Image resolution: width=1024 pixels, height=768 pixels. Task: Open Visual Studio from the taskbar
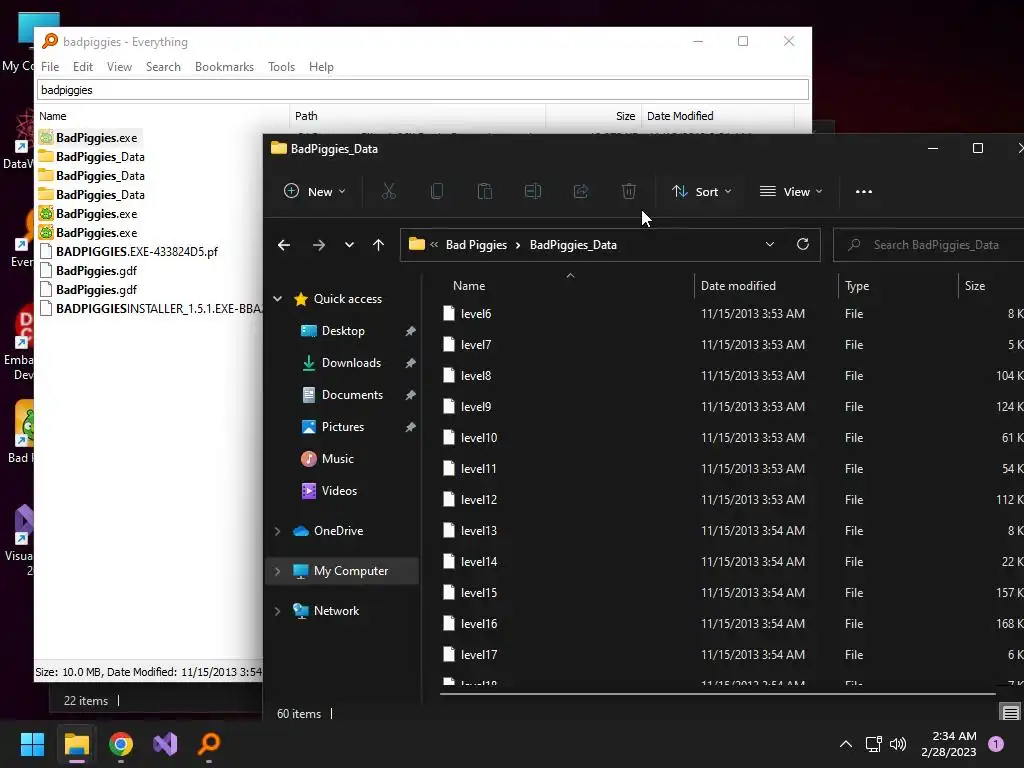pyautogui.click(x=165, y=744)
